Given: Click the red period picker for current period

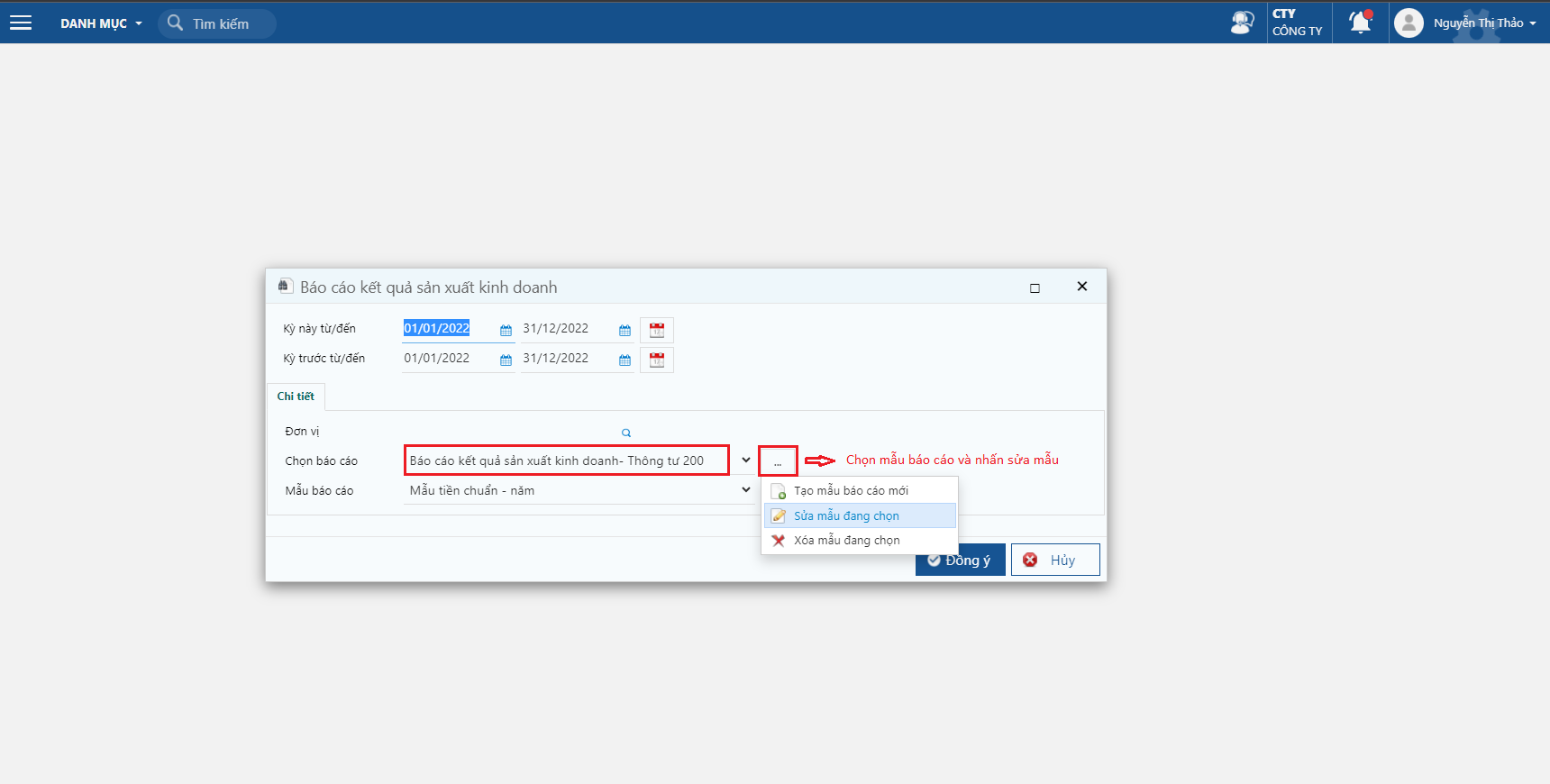Looking at the screenshot, I should tap(657, 331).
